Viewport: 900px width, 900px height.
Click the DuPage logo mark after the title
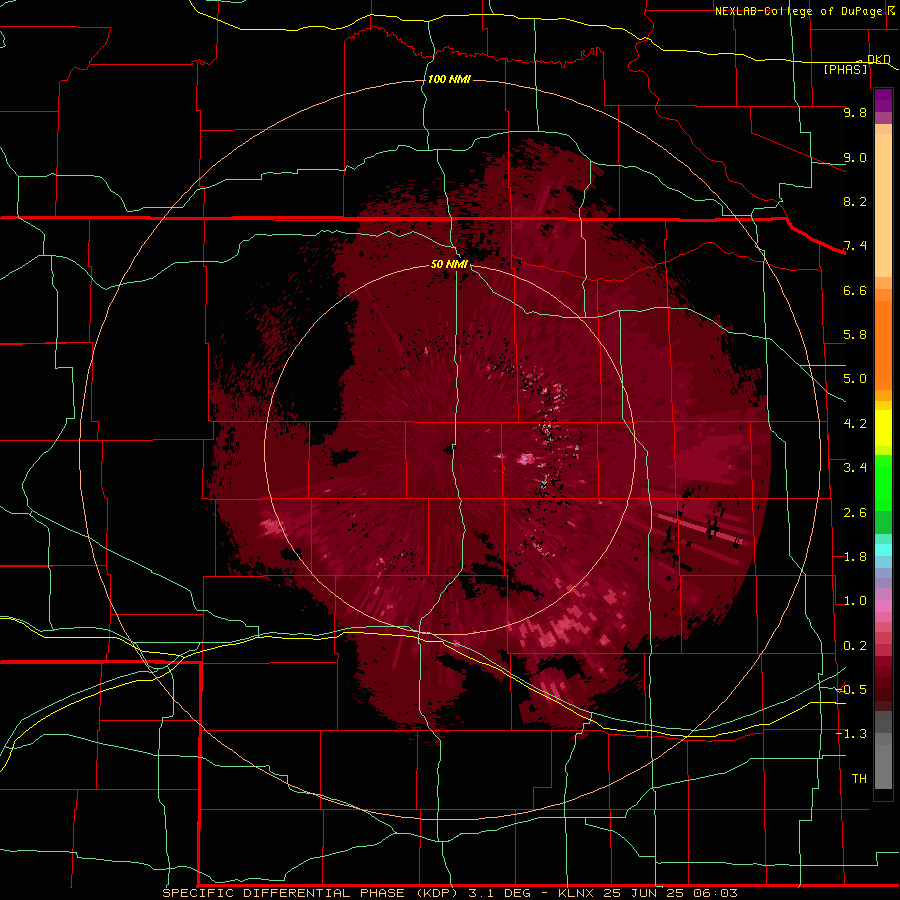coord(891,10)
